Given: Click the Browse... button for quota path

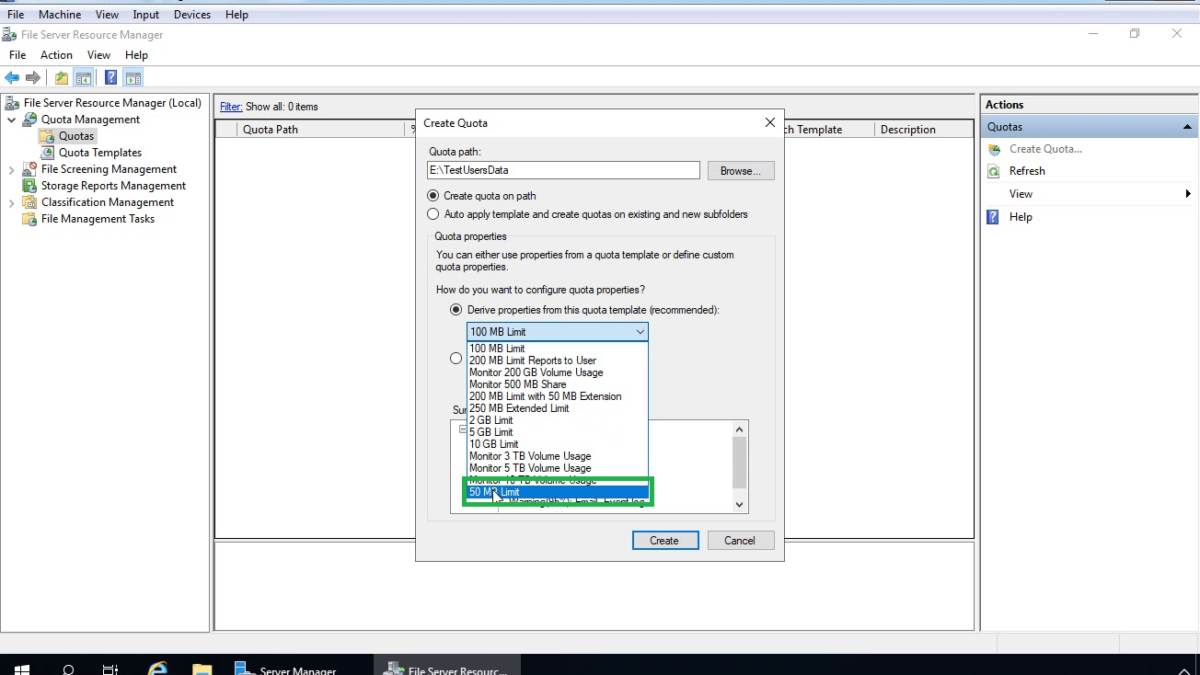Looking at the screenshot, I should (x=741, y=171).
